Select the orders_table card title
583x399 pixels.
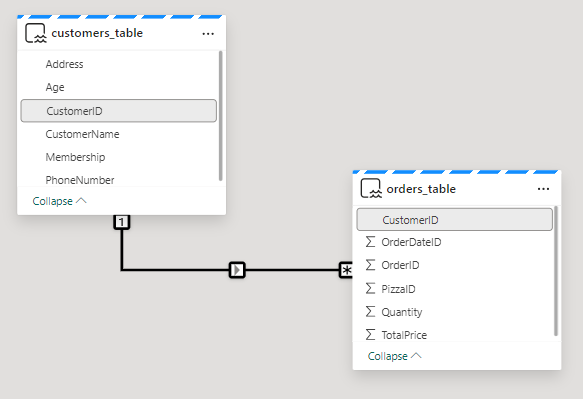[x=421, y=189]
